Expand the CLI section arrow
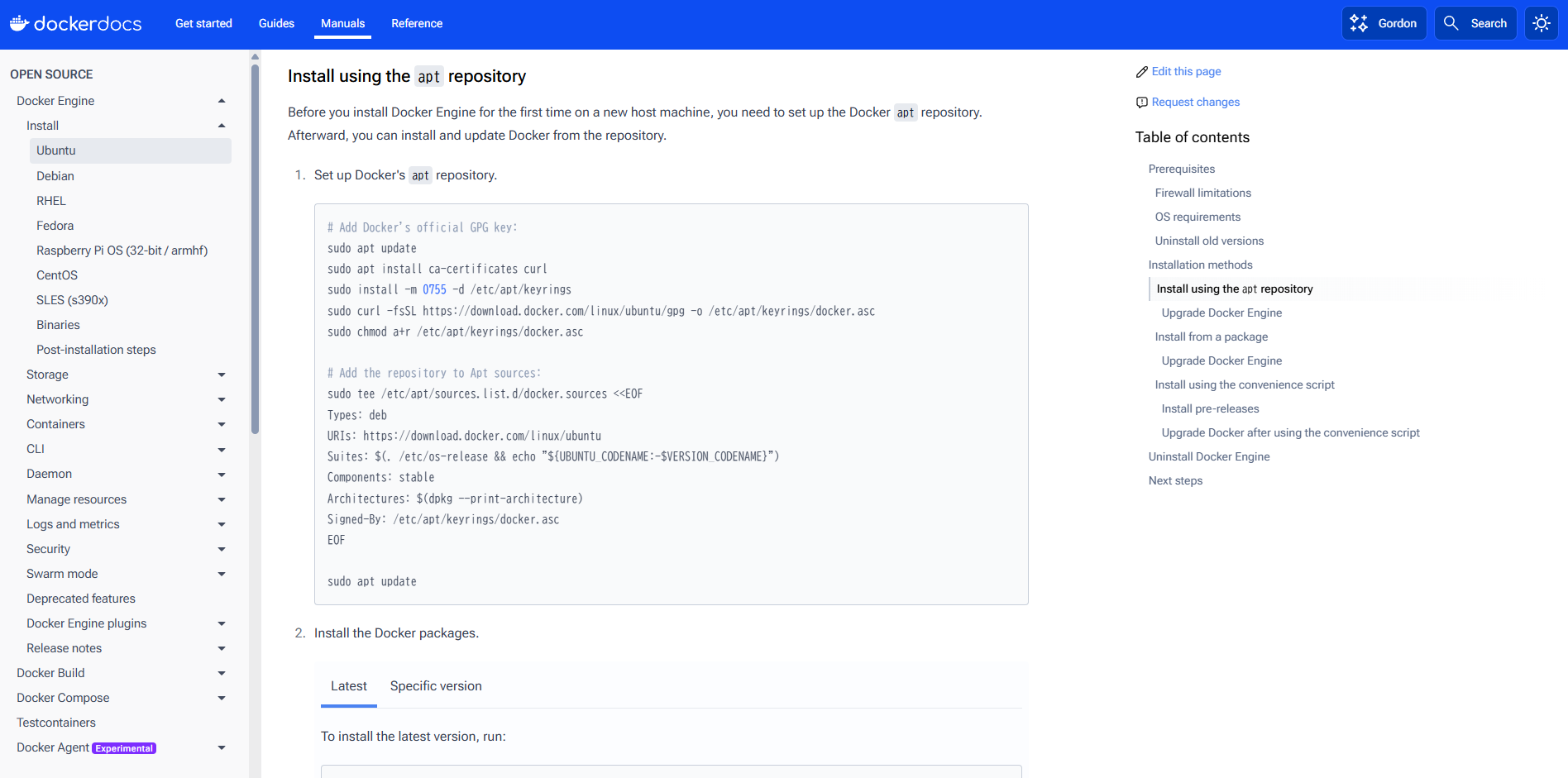 222,449
